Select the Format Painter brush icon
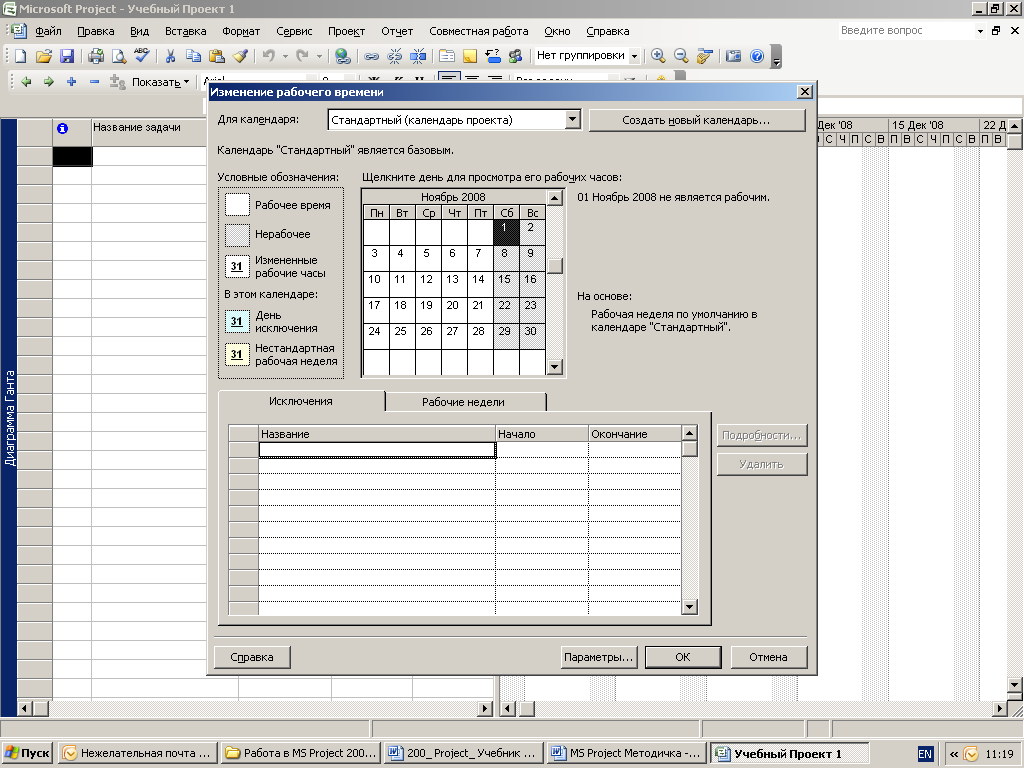Image resolution: width=1024 pixels, height=768 pixels. point(240,56)
